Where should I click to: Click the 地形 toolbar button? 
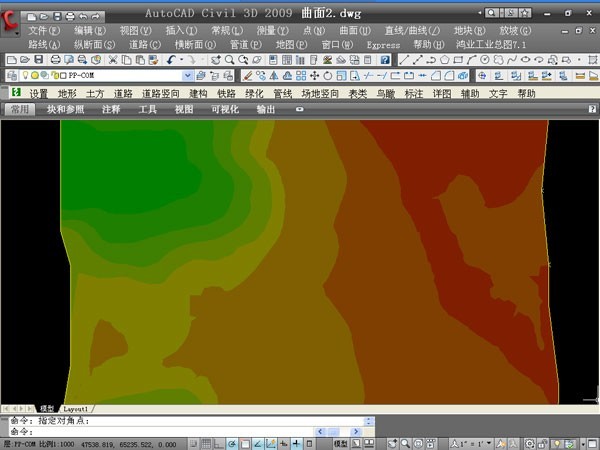point(67,93)
